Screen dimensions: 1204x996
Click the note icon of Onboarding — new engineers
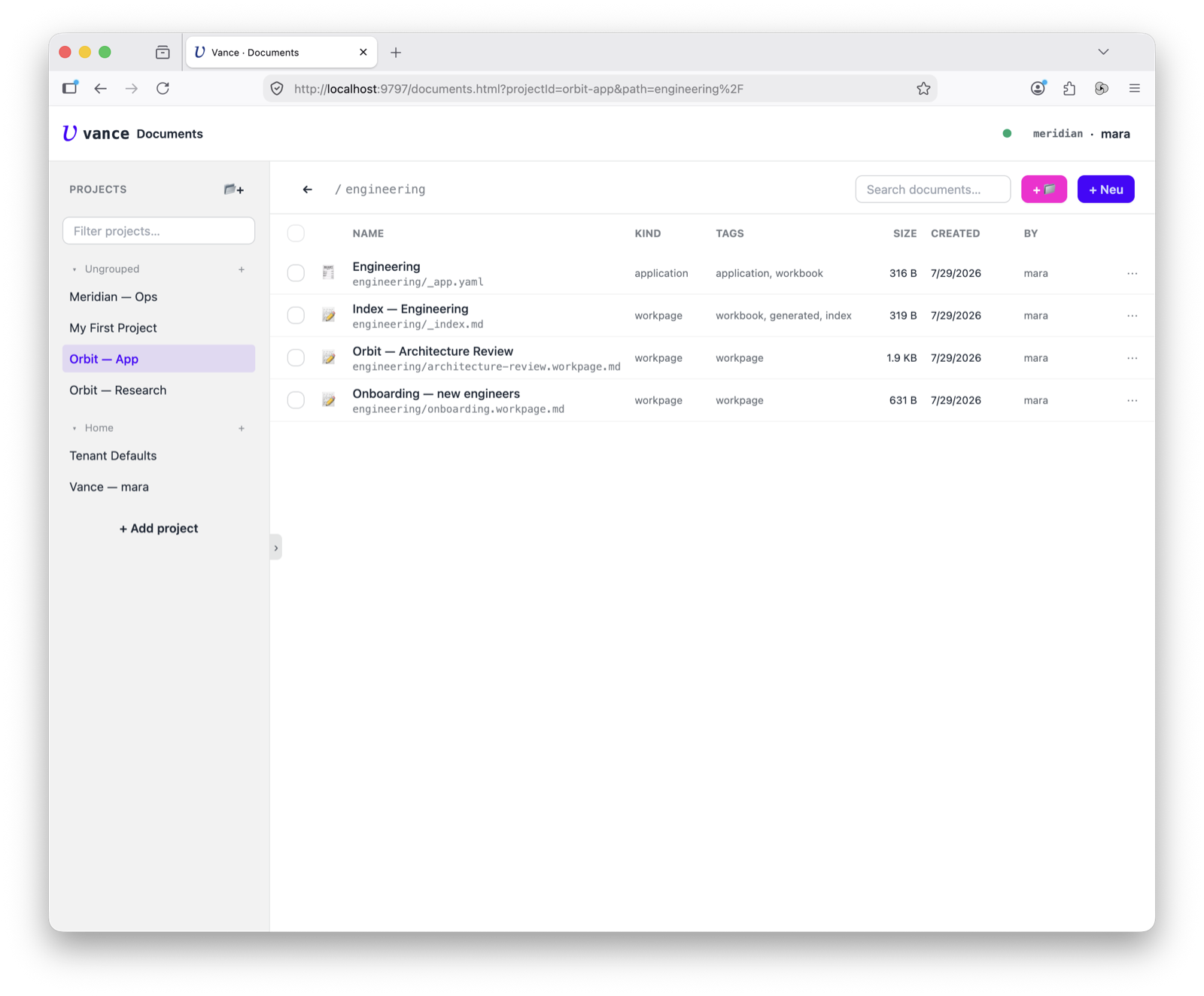click(x=329, y=400)
